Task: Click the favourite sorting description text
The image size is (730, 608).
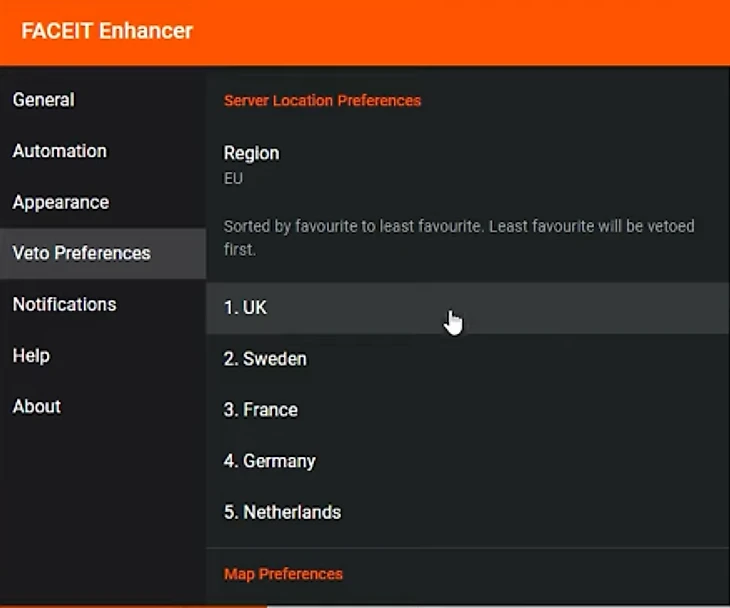Action: (x=459, y=237)
